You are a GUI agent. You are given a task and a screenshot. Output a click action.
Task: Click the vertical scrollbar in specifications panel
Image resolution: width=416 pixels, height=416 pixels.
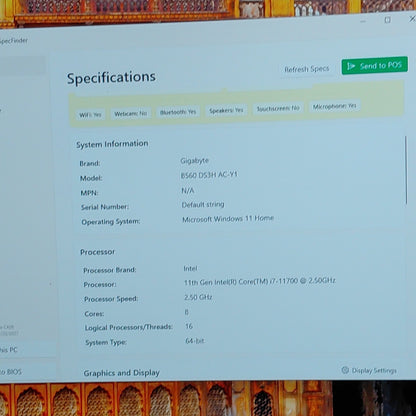click(406, 170)
